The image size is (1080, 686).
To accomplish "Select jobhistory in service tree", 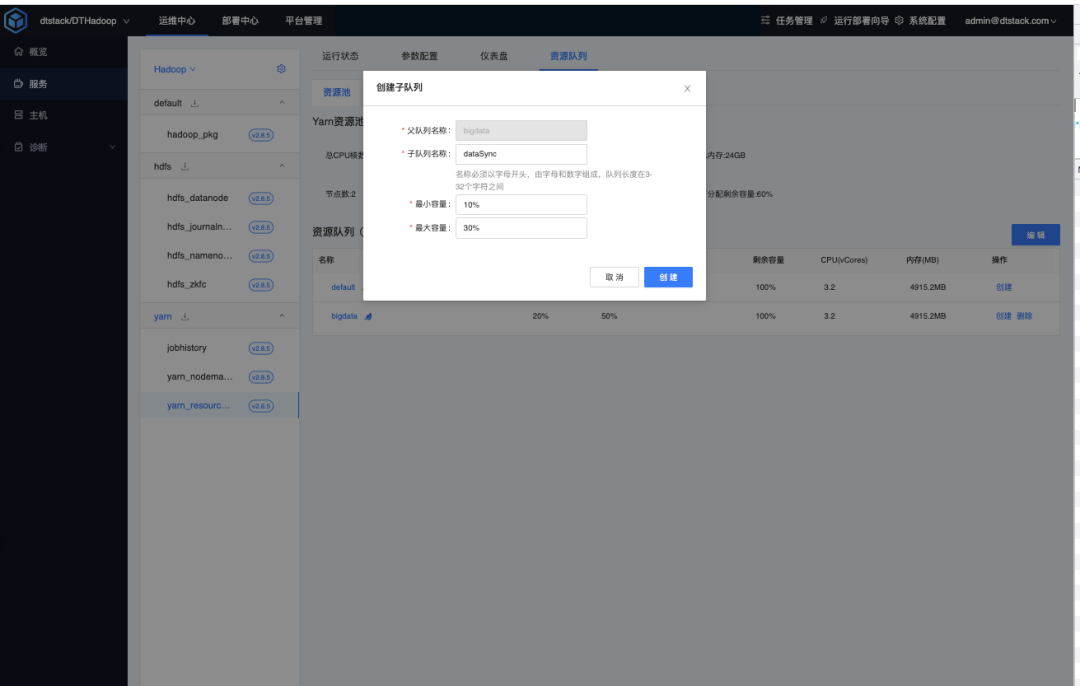I will [187, 348].
